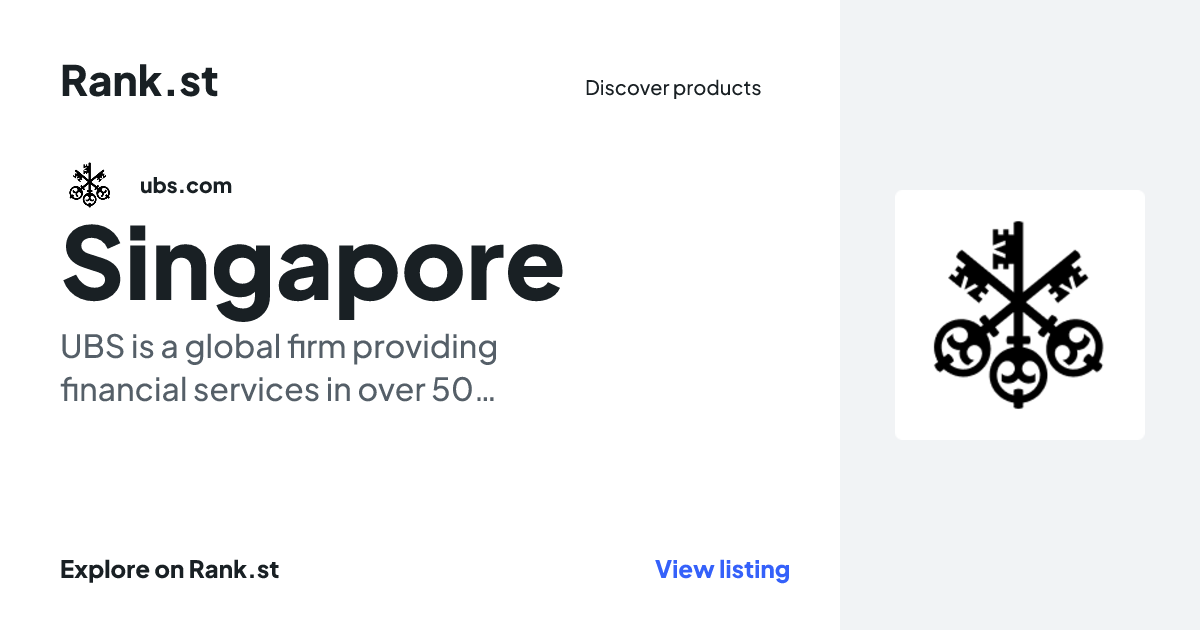Open the Discover products link
Image resolution: width=1200 pixels, height=630 pixels.
pyautogui.click(x=673, y=88)
